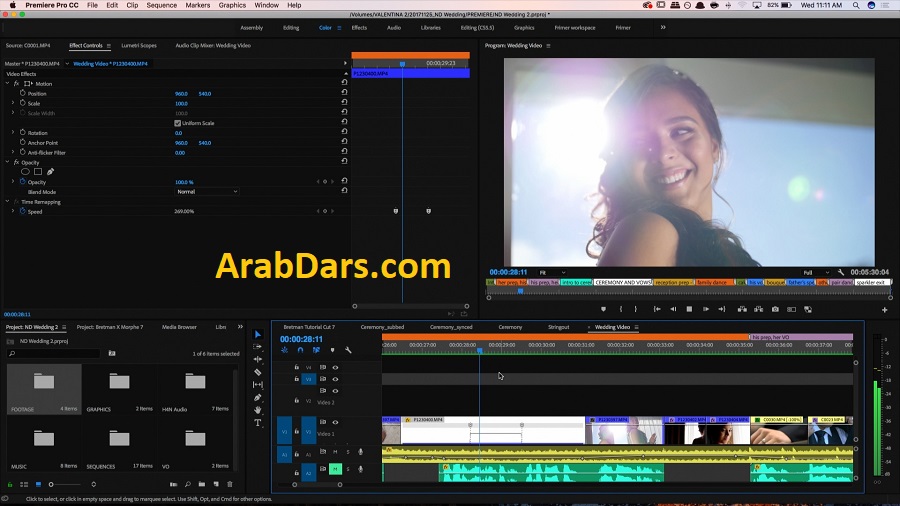Screen dimensions: 900x506
Task: Switch to Editing workspace
Action: [291, 28]
